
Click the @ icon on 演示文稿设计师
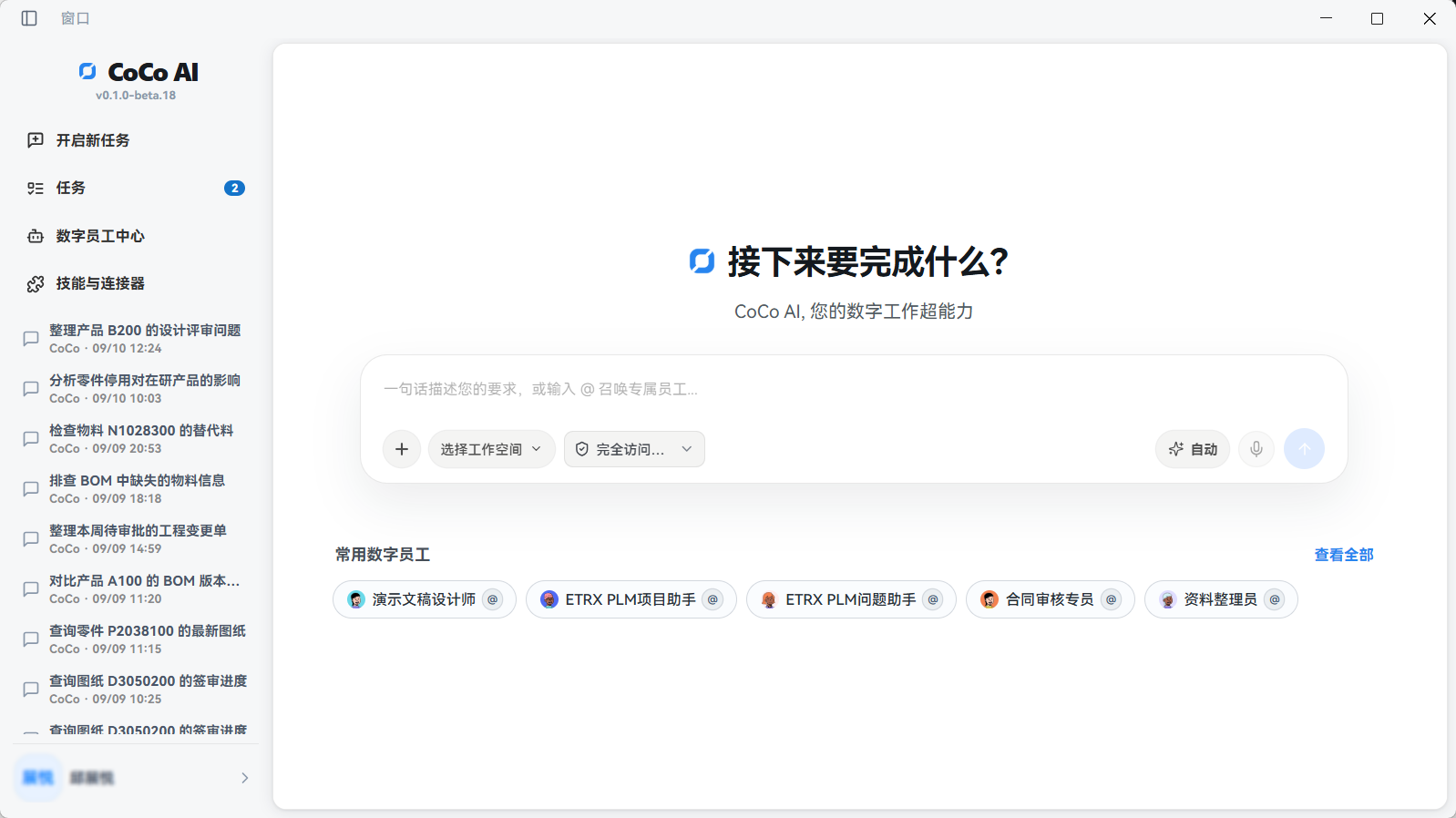point(493,599)
